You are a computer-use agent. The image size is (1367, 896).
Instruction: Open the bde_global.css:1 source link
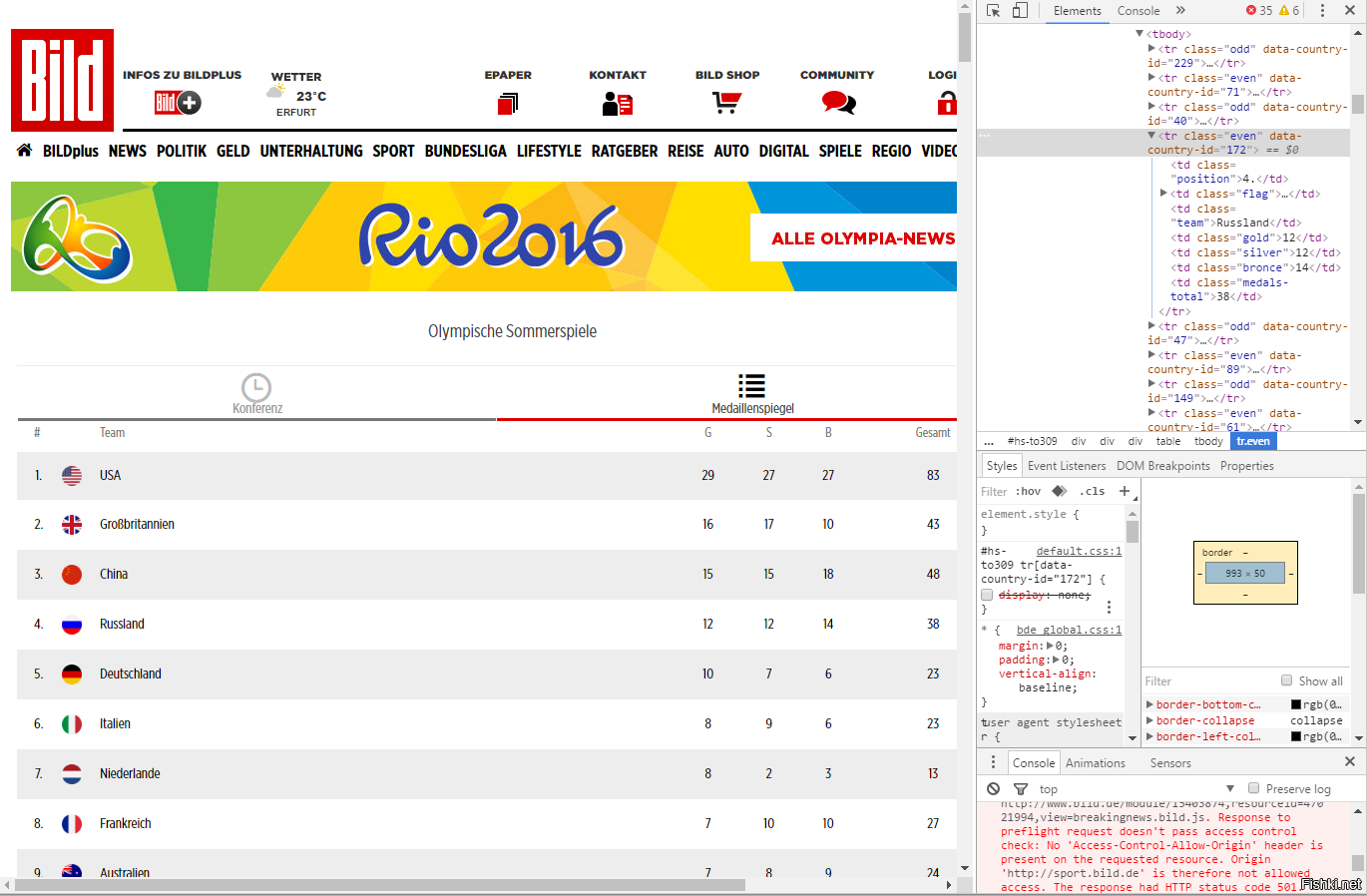(1070, 630)
